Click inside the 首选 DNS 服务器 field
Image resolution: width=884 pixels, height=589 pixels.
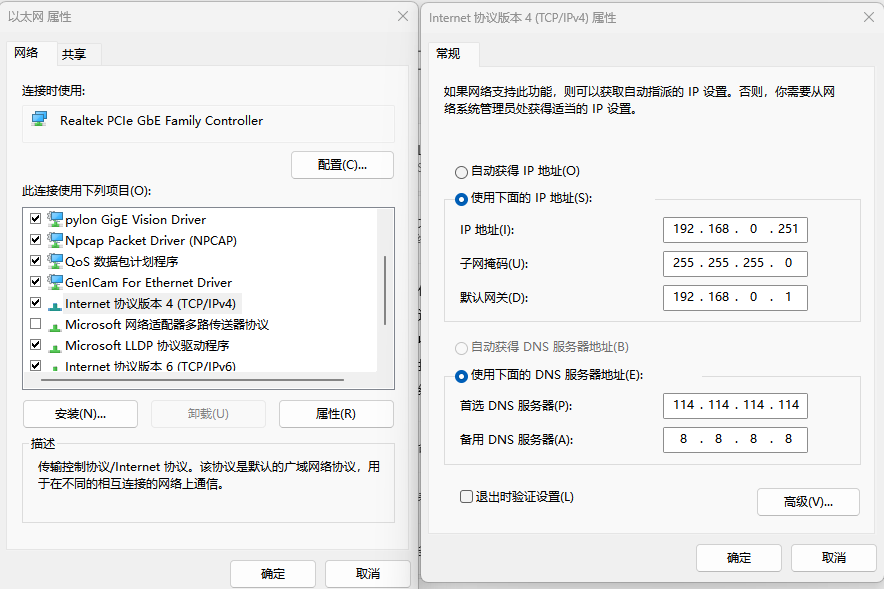click(x=735, y=406)
